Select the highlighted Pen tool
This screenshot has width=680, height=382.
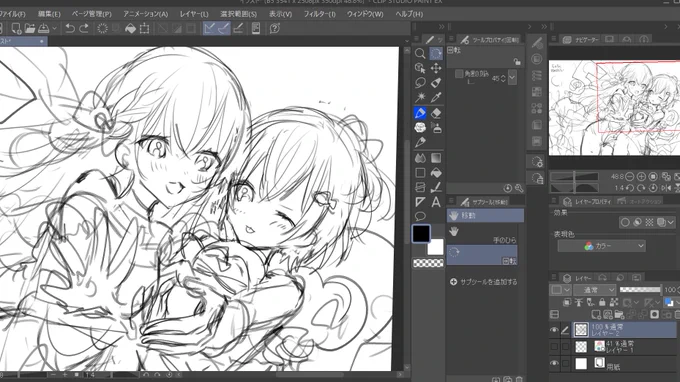(420, 113)
